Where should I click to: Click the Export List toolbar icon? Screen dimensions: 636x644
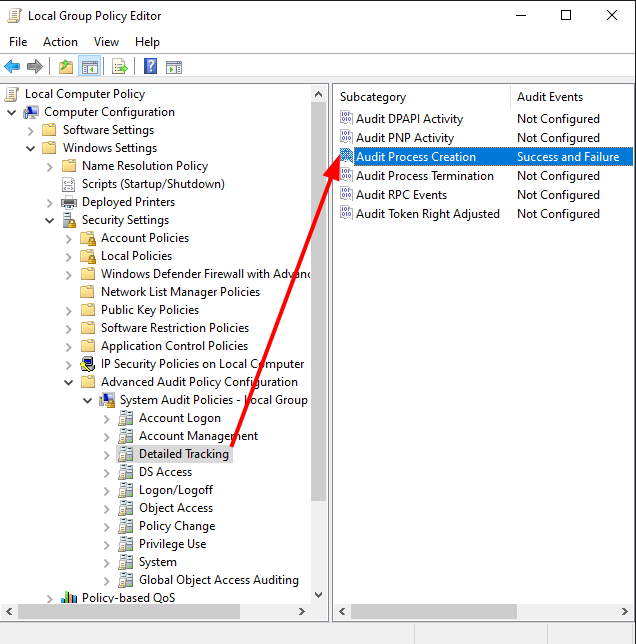tap(120, 67)
